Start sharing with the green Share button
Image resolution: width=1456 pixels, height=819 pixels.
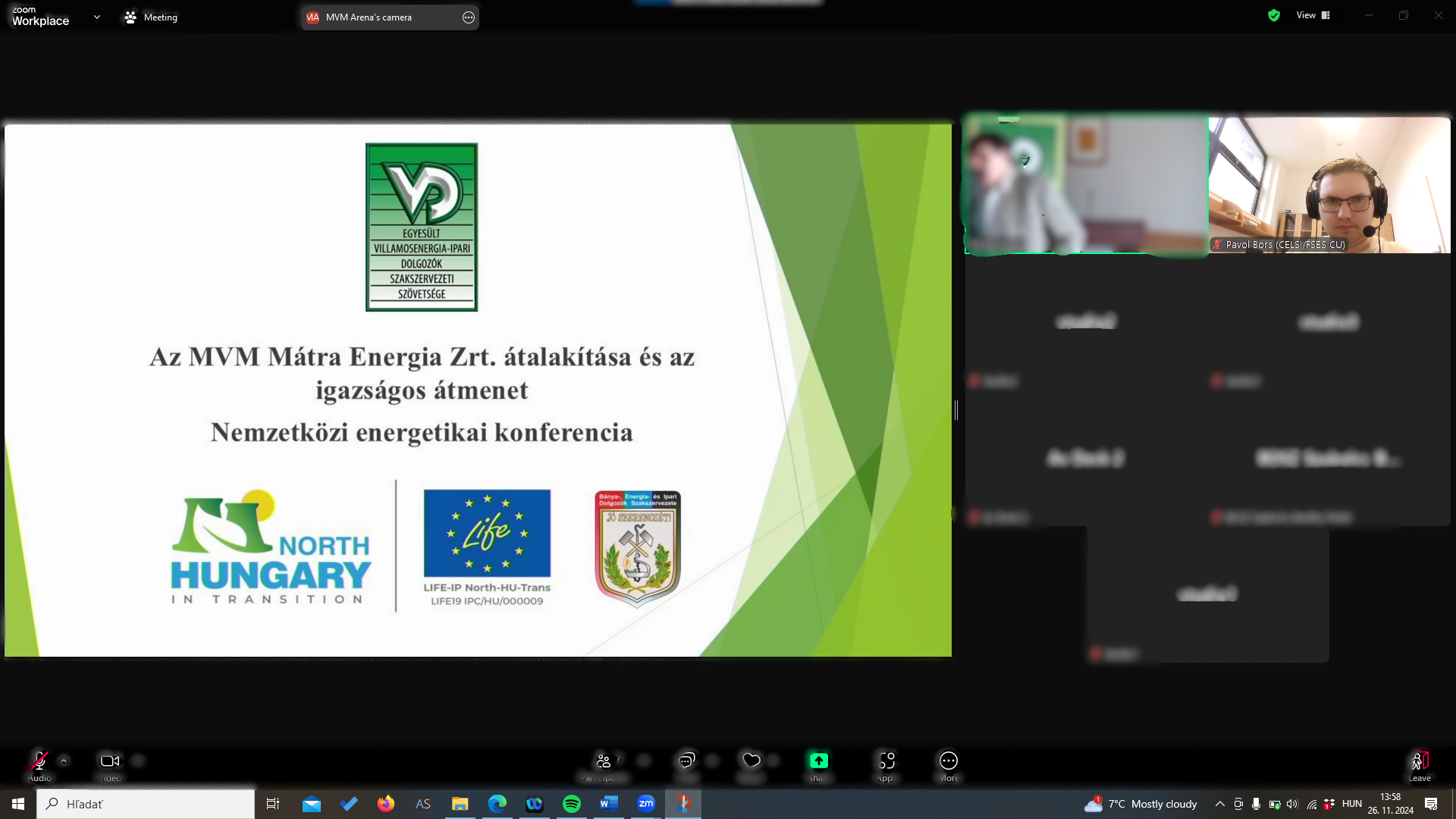click(x=819, y=765)
